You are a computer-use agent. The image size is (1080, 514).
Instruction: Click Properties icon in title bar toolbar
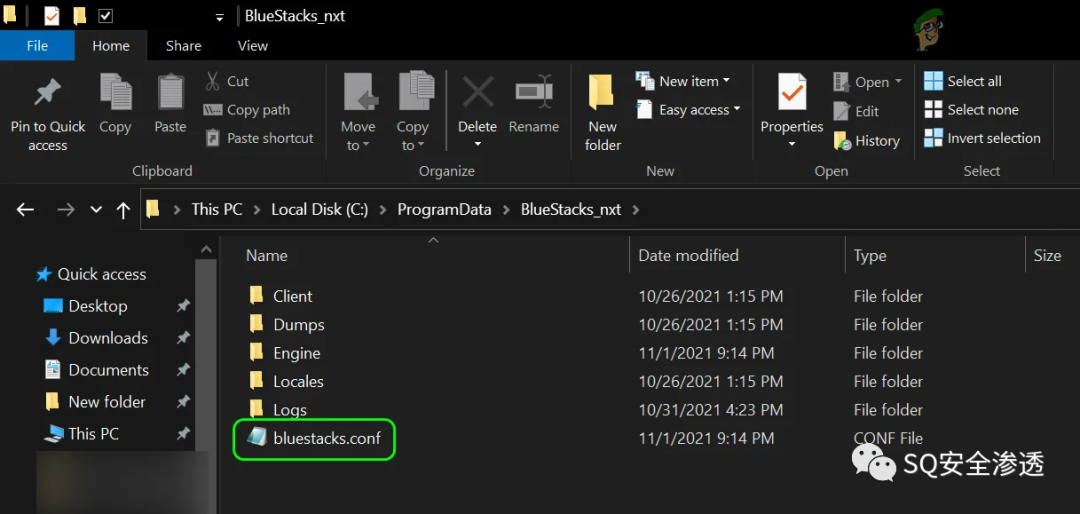tap(52, 16)
